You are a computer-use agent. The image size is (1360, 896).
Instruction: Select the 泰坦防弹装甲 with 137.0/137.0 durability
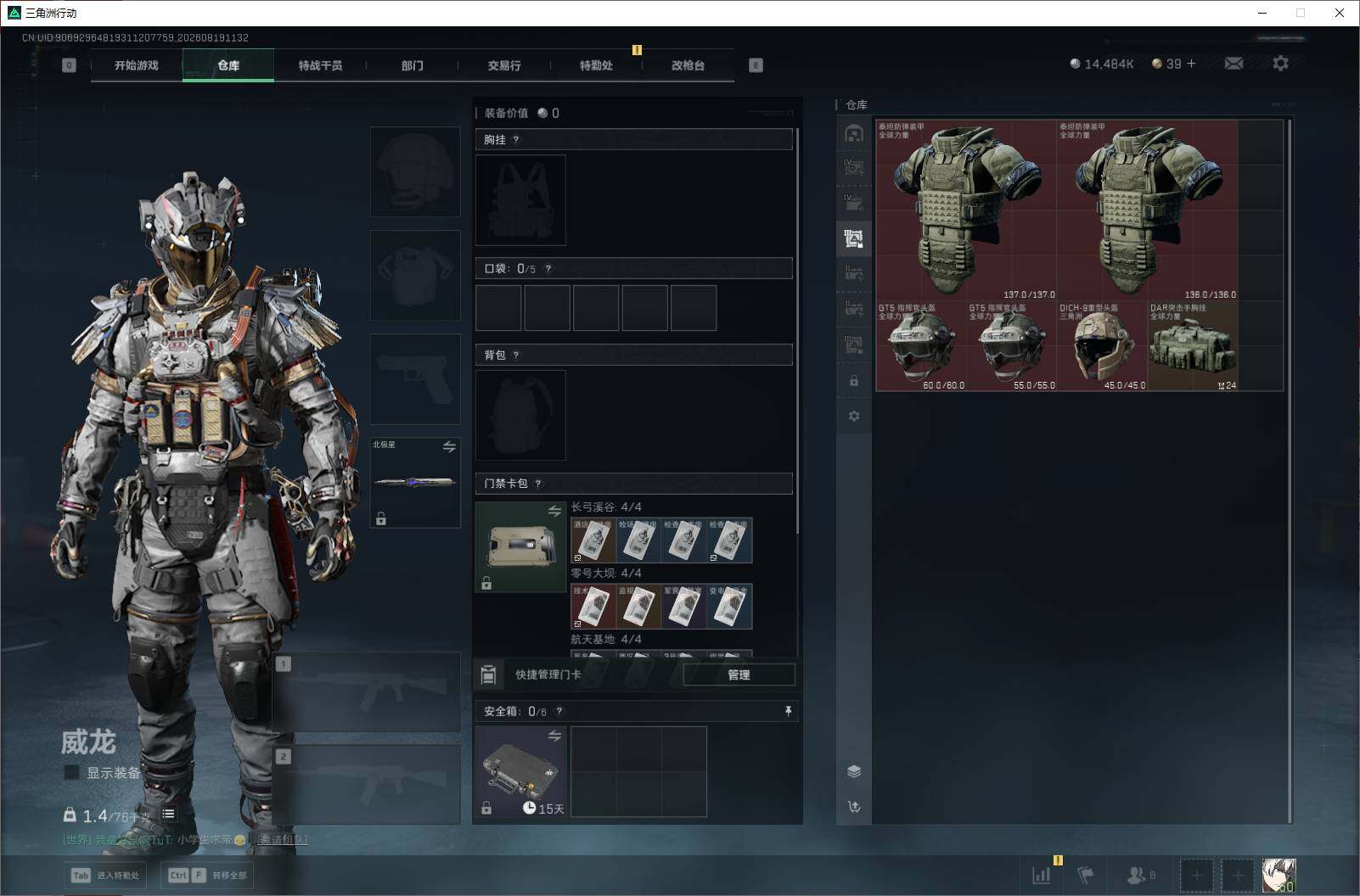click(x=966, y=210)
